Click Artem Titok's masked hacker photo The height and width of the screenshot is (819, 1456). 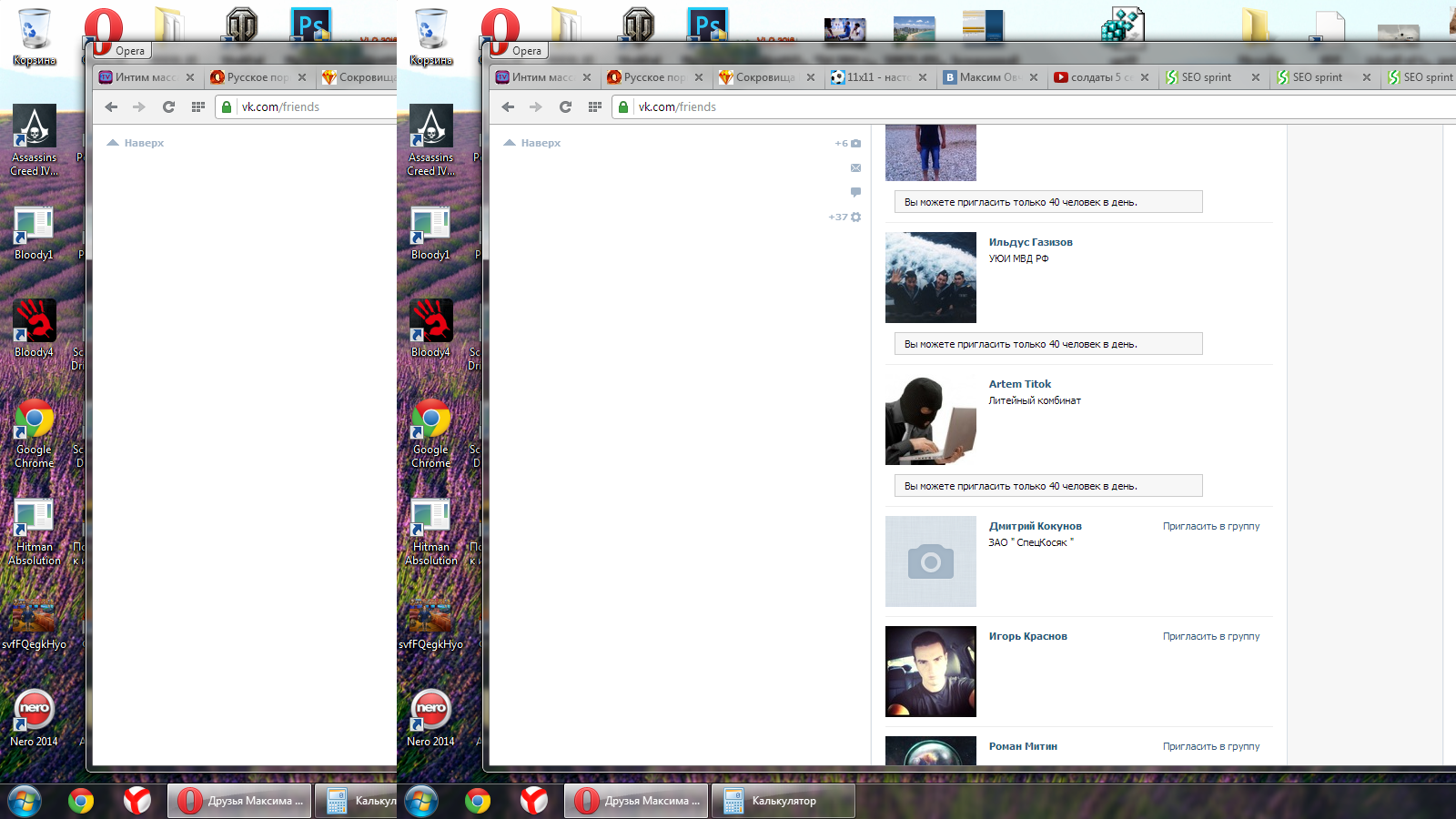click(x=930, y=420)
